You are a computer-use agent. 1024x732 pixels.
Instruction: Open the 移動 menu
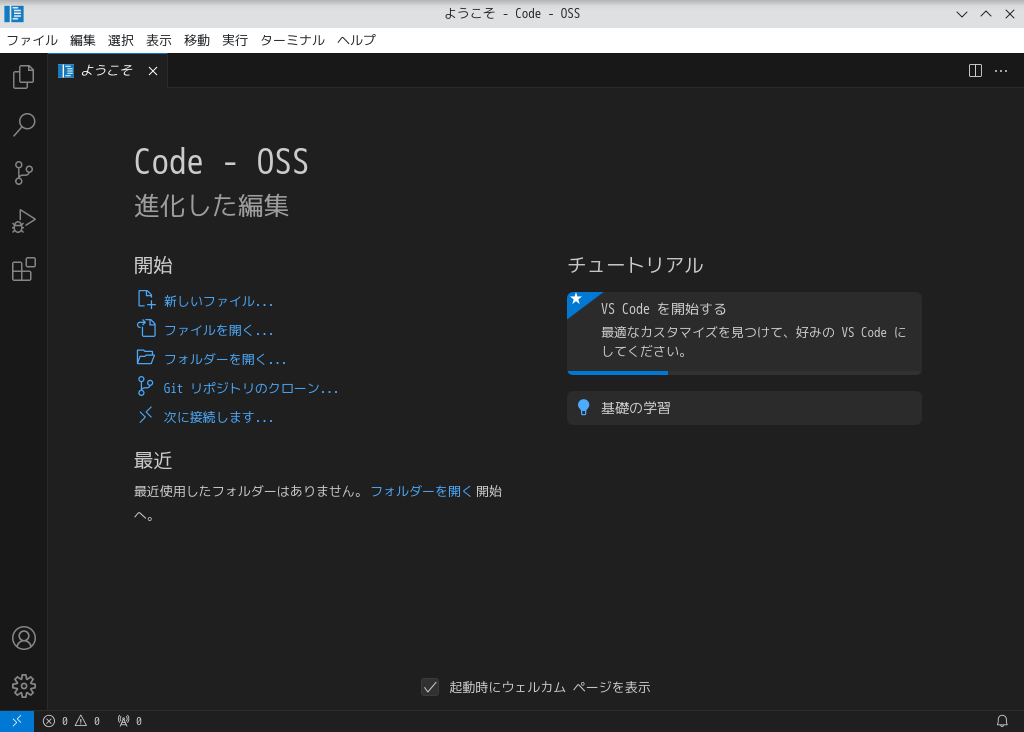pos(197,40)
